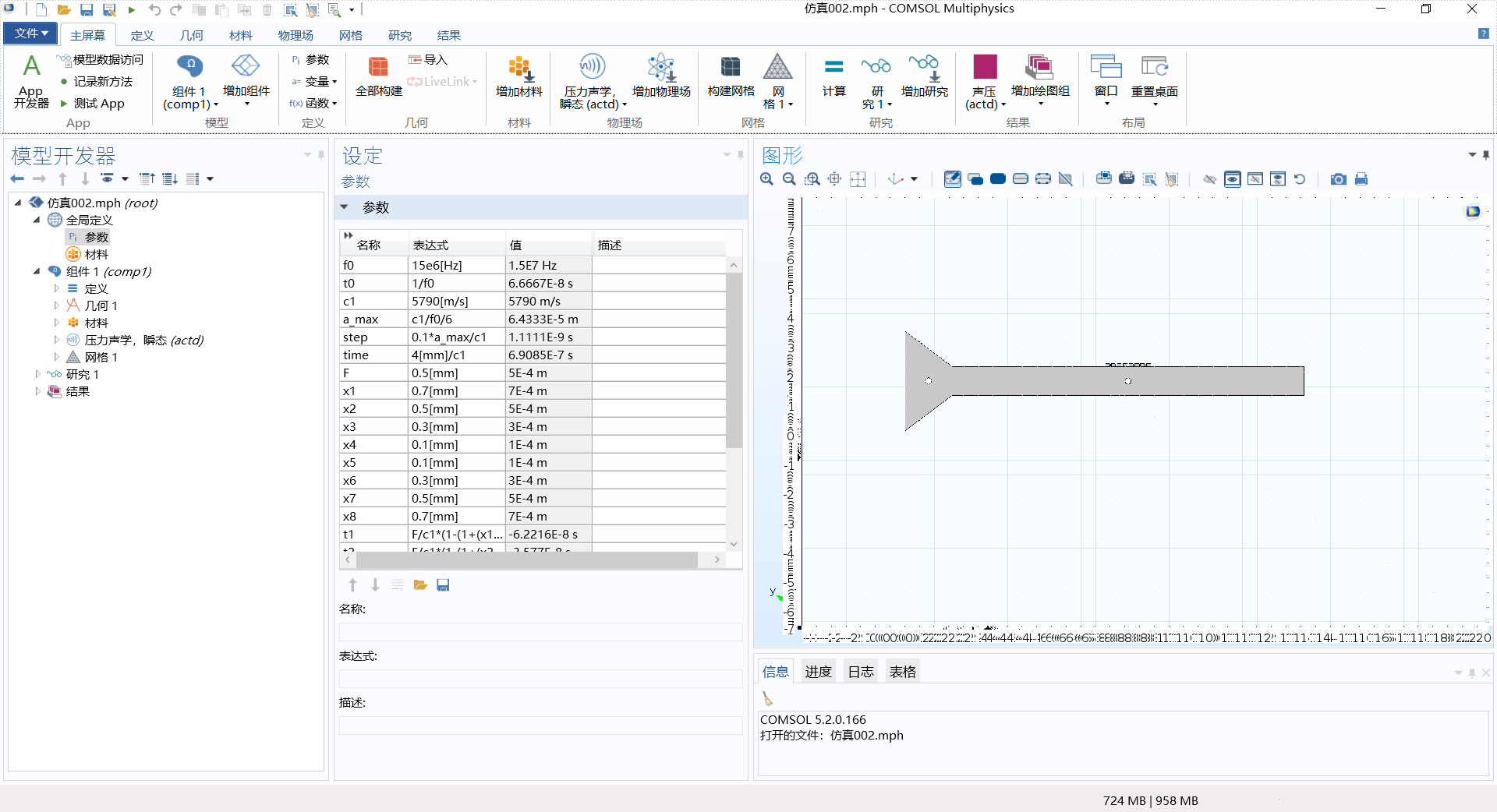Take a graphics snapshot with camera icon
Image resolution: width=1497 pixels, height=812 pixels.
coord(1338,179)
